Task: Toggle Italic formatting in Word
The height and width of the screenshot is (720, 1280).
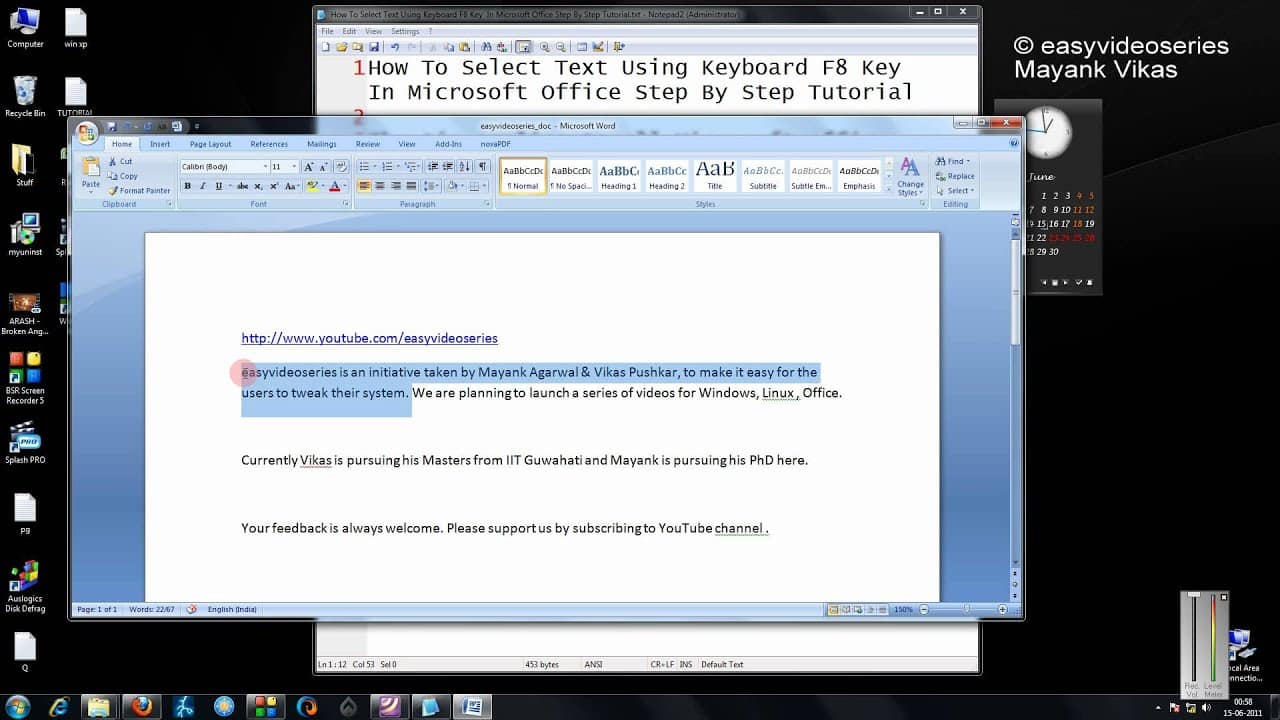Action: [202, 186]
